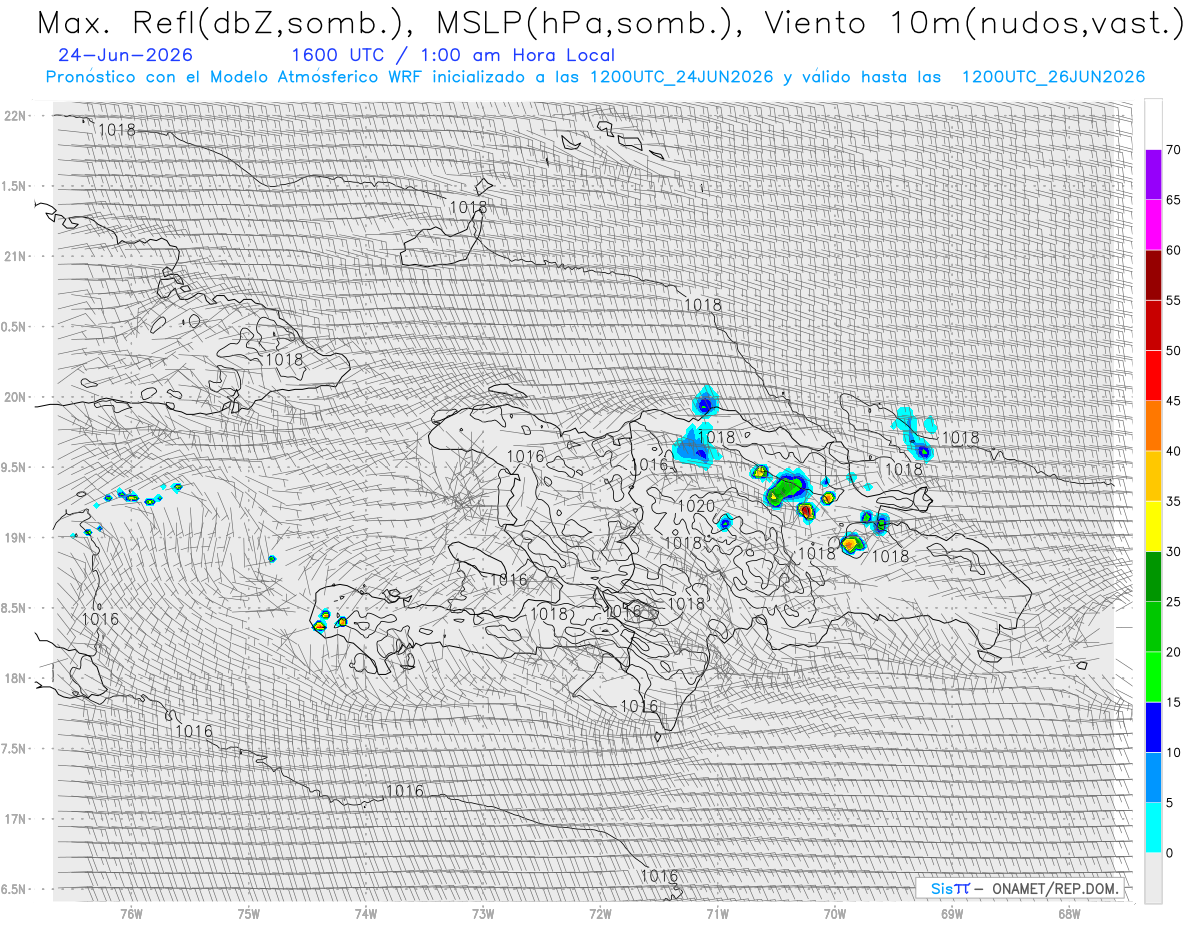1200x927 pixels.
Task: Select the dark red 50–55 dBZ legend swatch
Action: 1153,326
